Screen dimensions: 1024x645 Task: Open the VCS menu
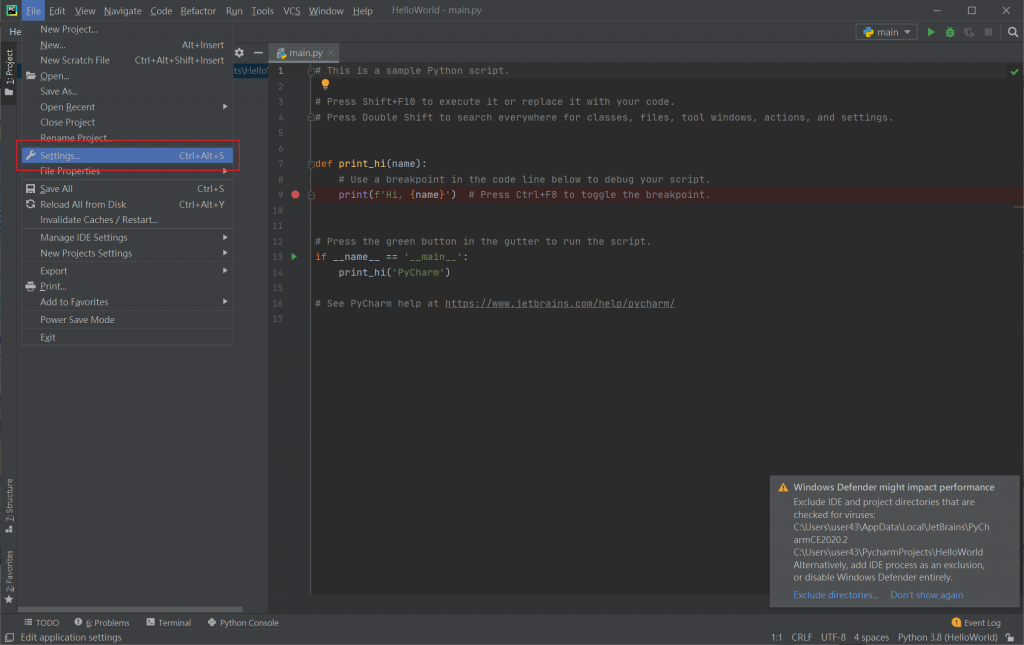point(291,10)
